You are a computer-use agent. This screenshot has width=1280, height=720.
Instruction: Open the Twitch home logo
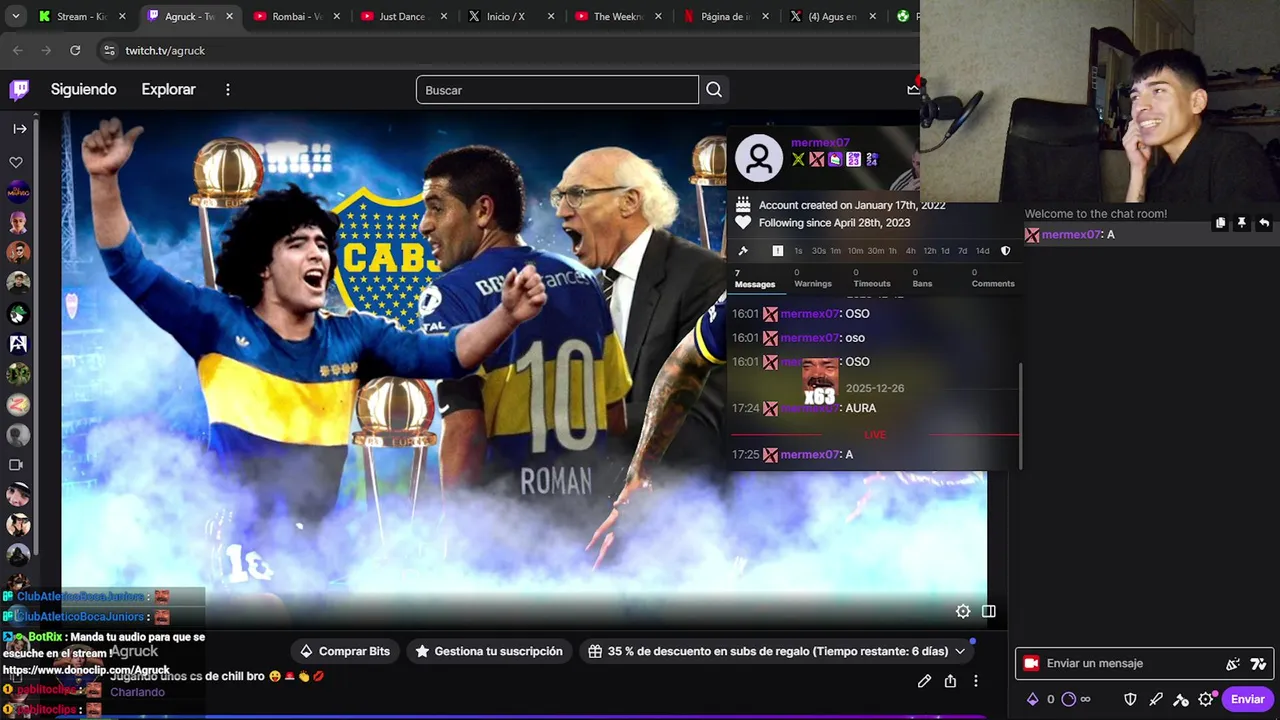(x=19, y=90)
